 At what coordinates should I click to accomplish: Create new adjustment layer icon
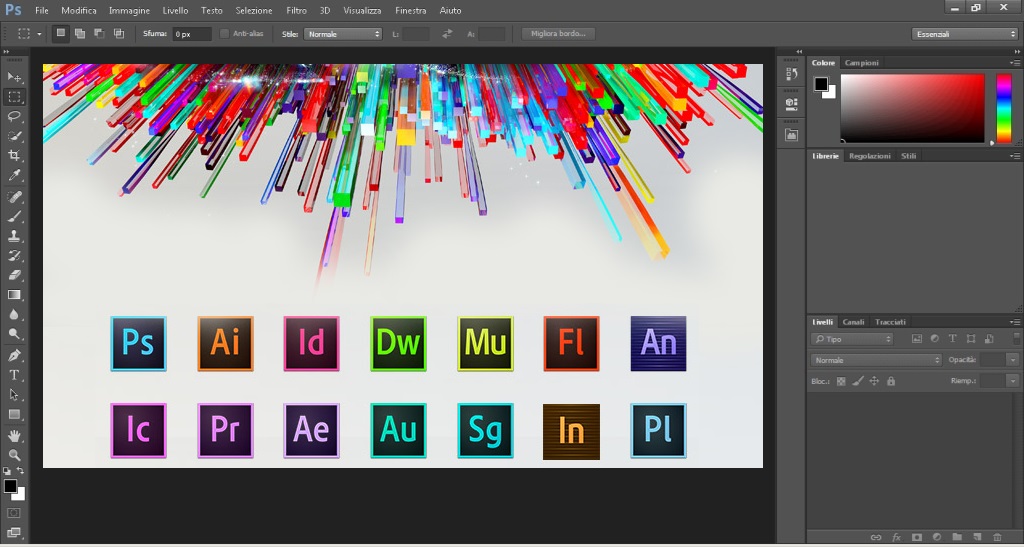[x=936, y=537]
